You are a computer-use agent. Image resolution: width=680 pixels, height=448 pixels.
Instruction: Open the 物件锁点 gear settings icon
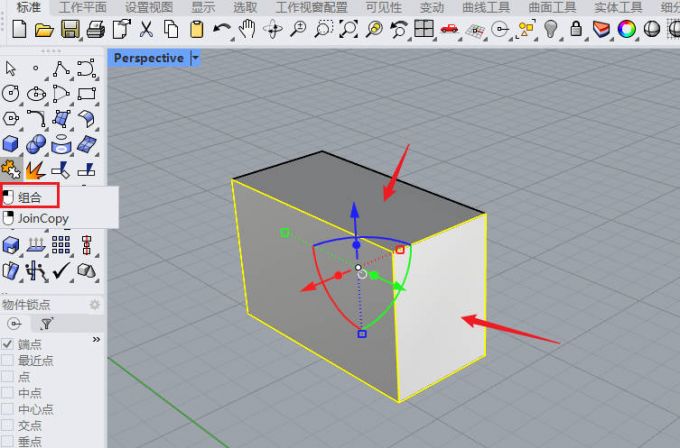click(95, 304)
